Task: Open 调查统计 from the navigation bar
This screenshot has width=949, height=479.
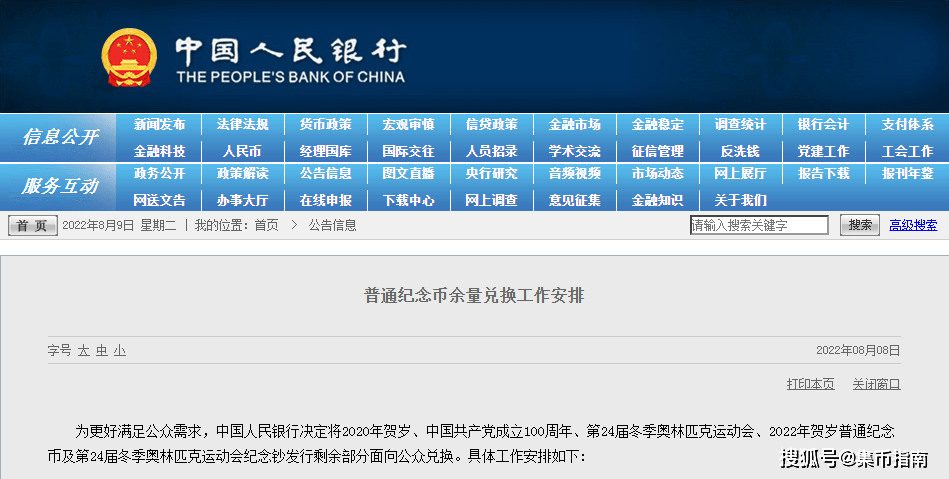Action: coord(740,125)
